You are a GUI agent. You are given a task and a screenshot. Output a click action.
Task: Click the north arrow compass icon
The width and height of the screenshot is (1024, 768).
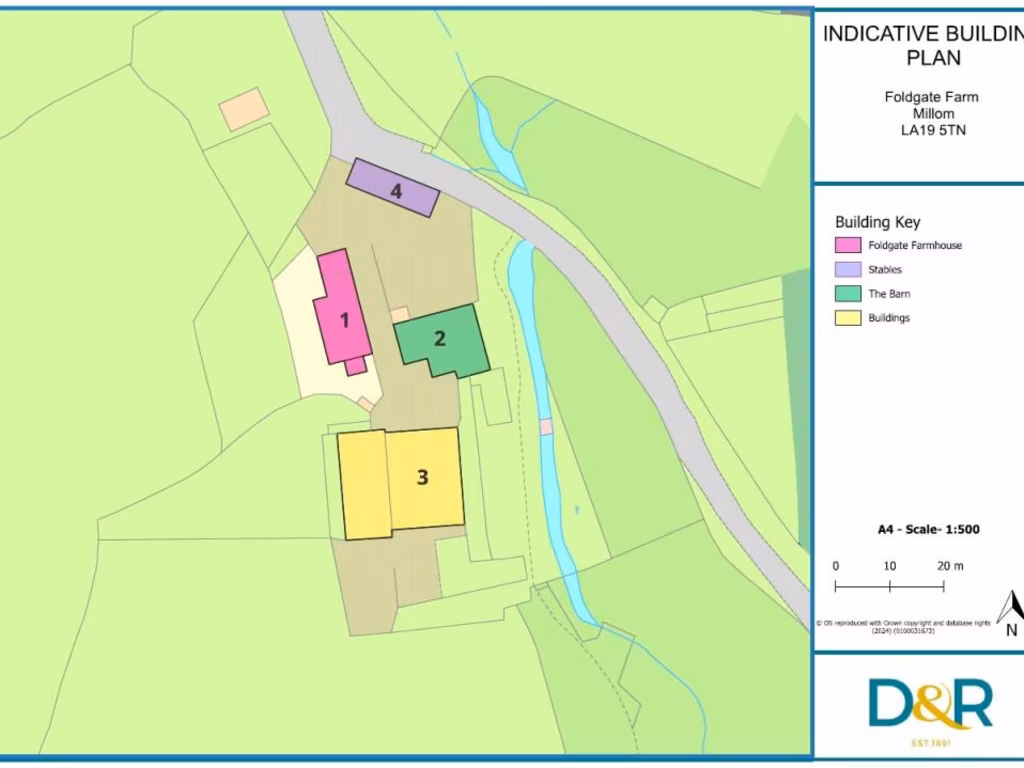click(1011, 613)
